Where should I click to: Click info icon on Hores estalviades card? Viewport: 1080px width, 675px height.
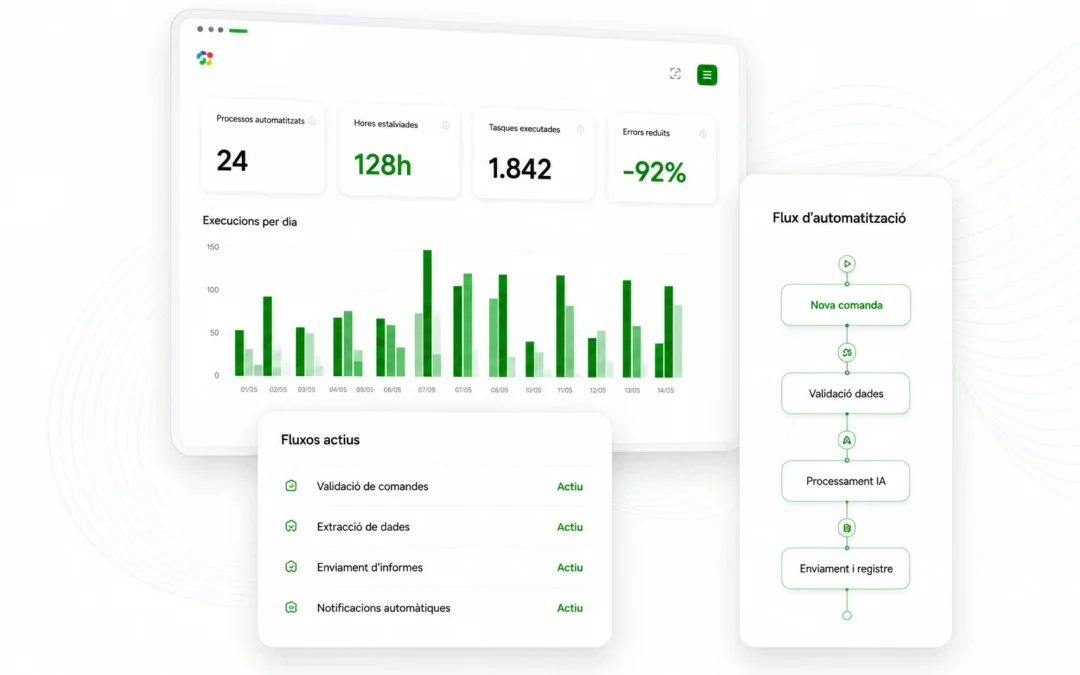(x=446, y=125)
